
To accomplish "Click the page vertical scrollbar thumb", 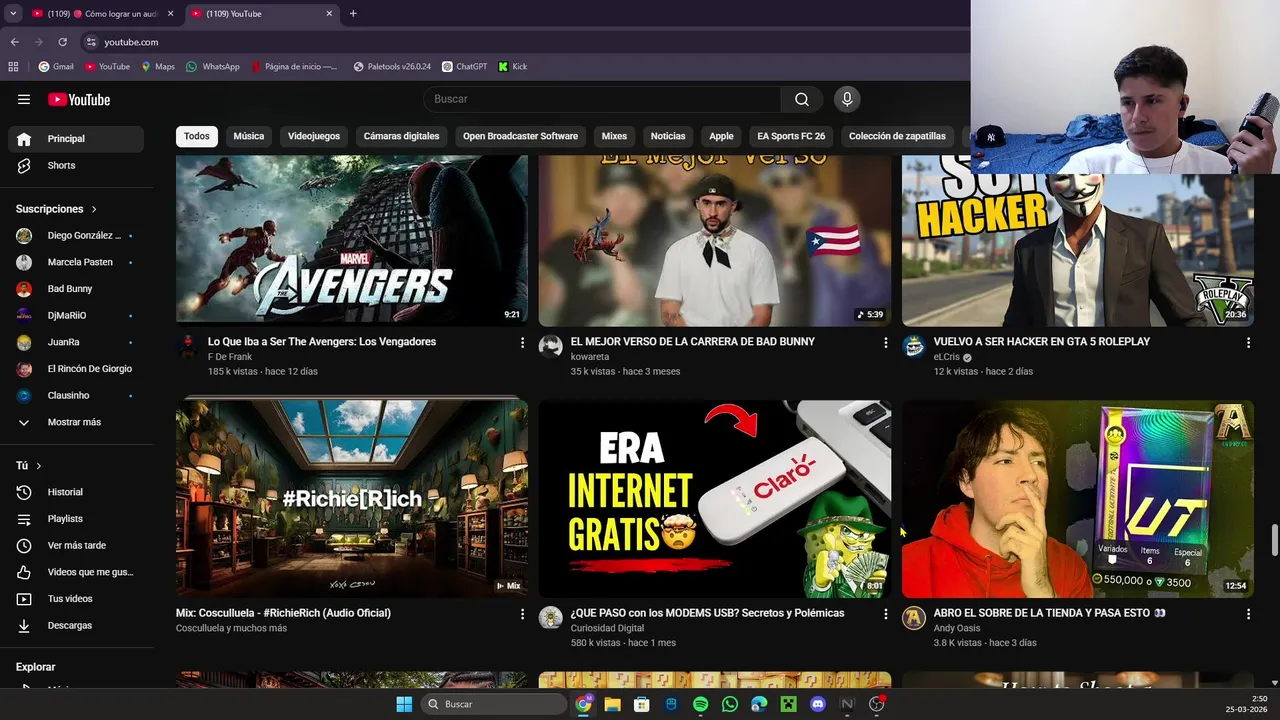I will [1275, 540].
